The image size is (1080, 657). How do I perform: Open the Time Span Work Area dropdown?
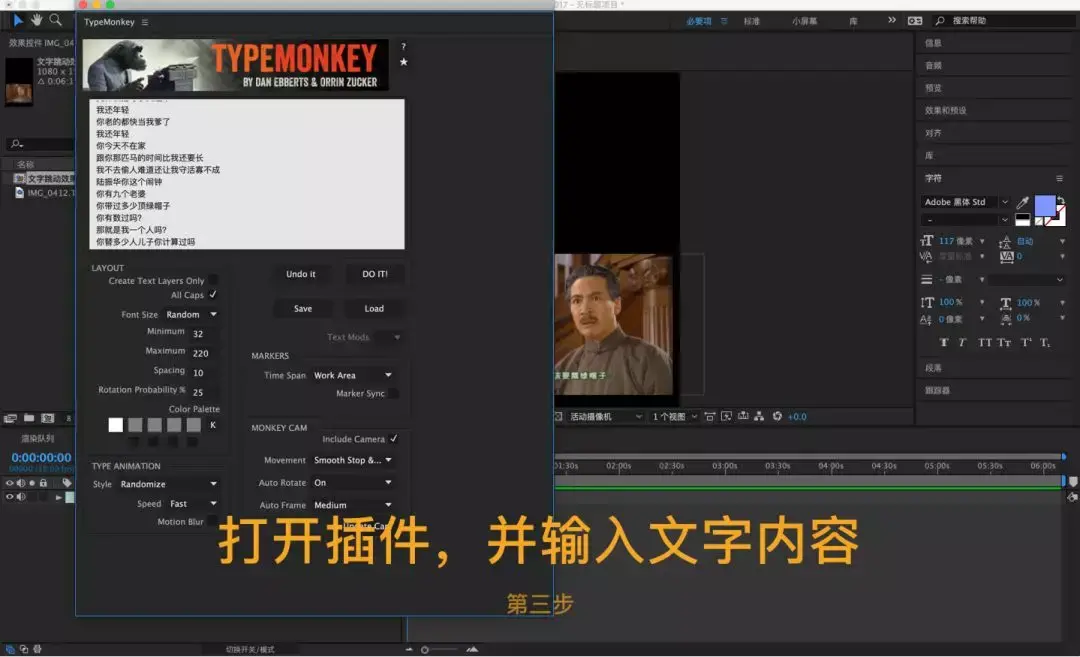click(x=353, y=375)
